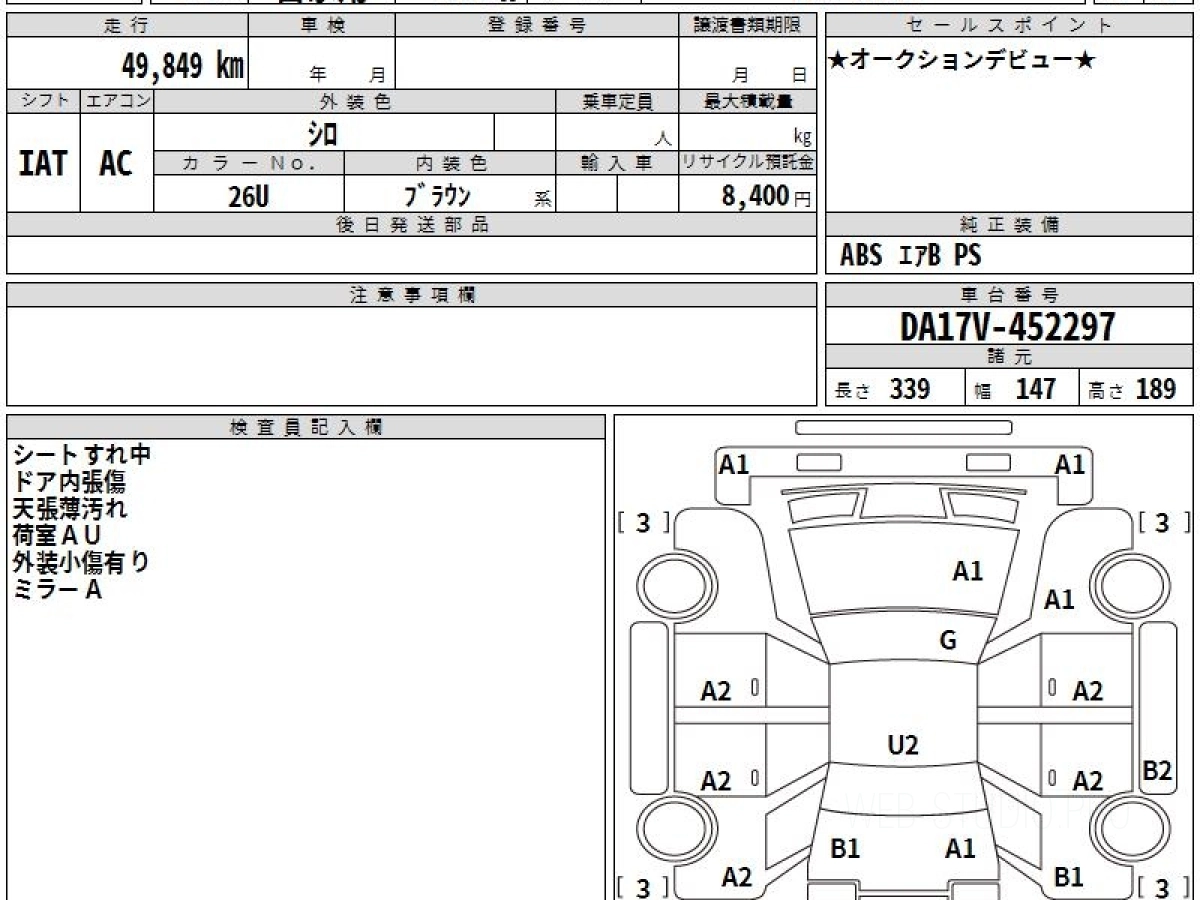Viewport: 1200px width, 900px height.
Task: Click the A2 mark on the right rear door
Action: coord(1087,781)
